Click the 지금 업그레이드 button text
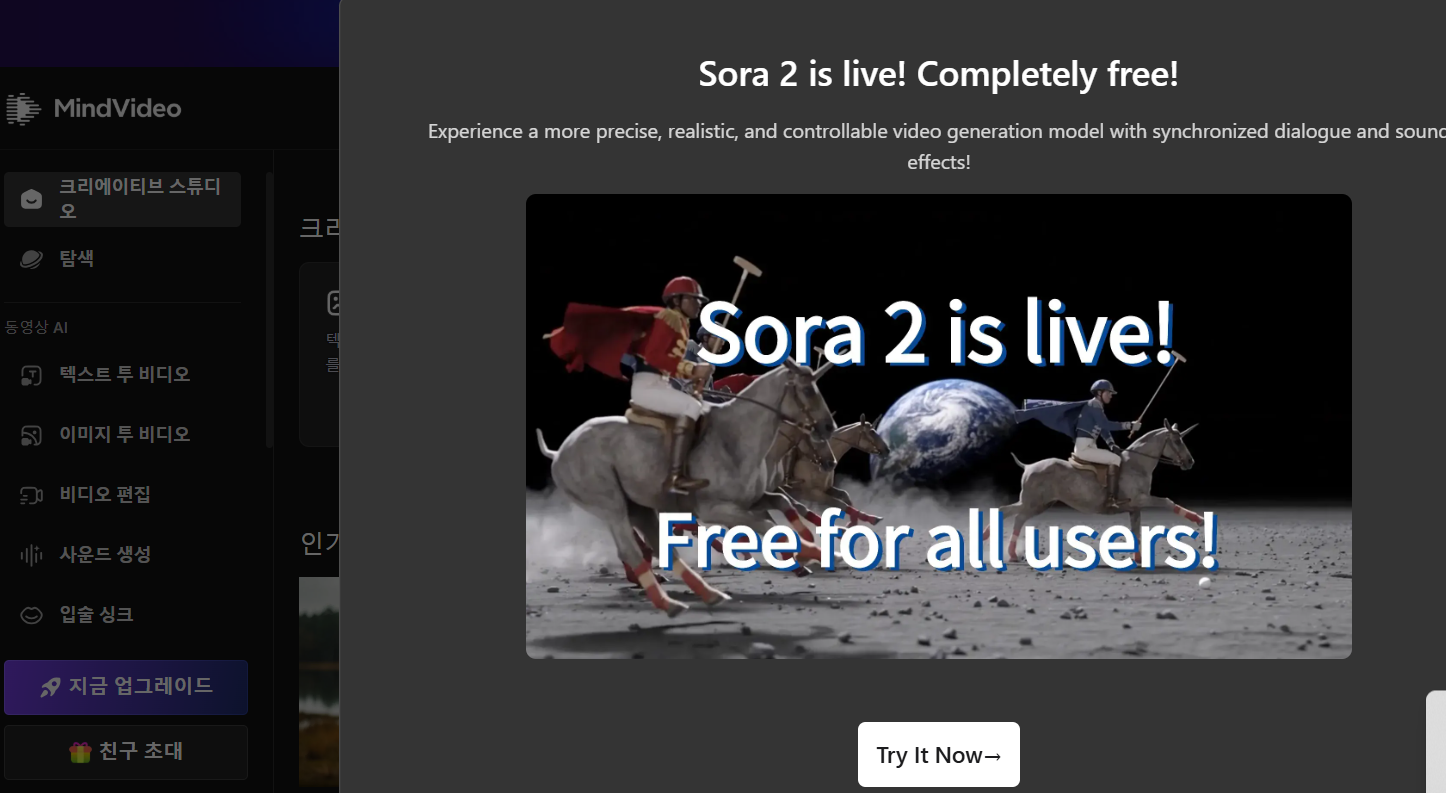This screenshot has height=793, width=1446. click(x=141, y=686)
